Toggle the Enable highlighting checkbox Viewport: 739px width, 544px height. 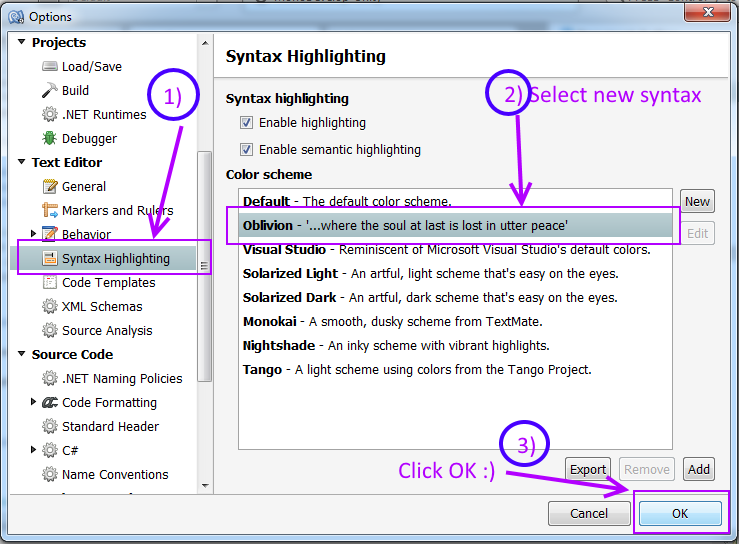coord(246,123)
